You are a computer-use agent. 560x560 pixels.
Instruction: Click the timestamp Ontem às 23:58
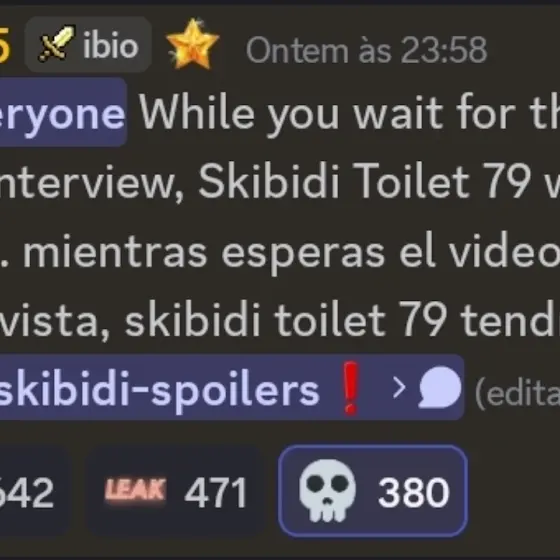coord(367,50)
